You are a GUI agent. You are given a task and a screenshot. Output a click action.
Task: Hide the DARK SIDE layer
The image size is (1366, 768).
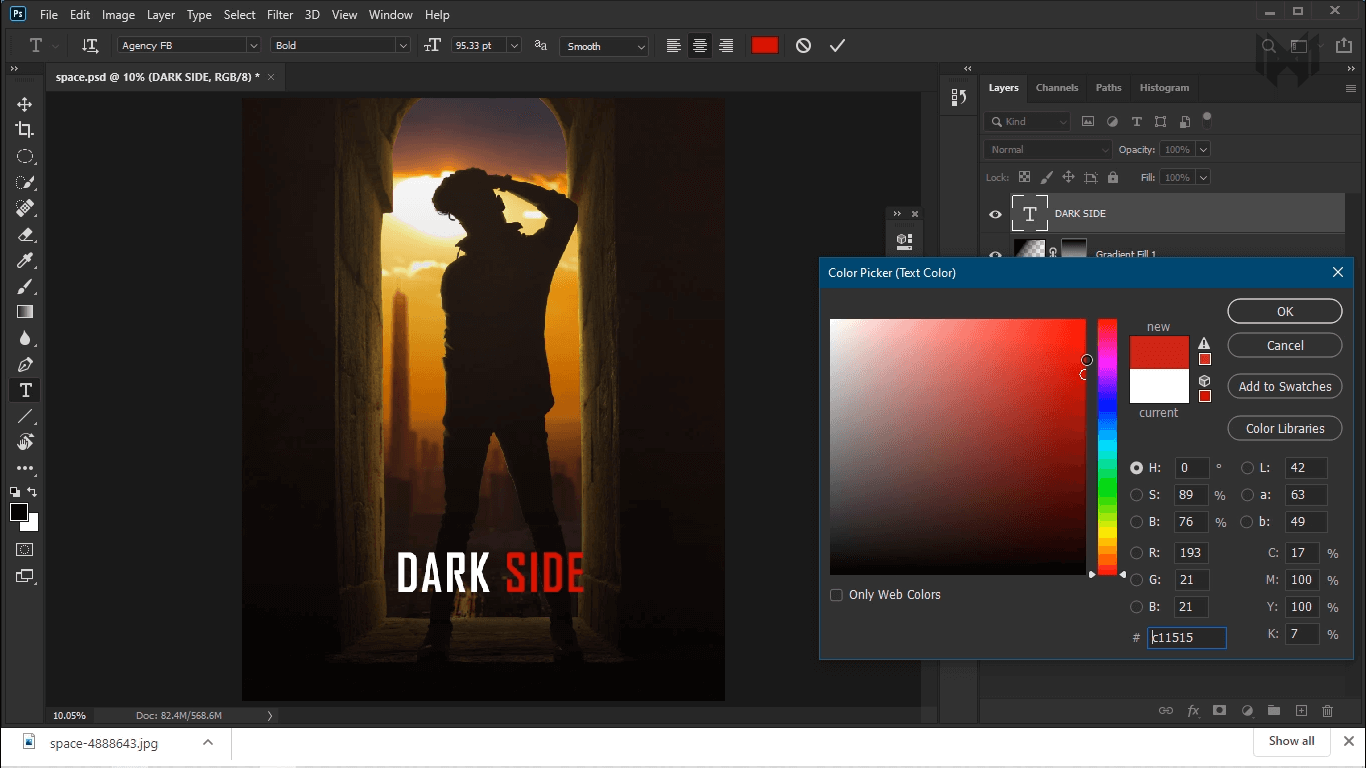(x=995, y=214)
